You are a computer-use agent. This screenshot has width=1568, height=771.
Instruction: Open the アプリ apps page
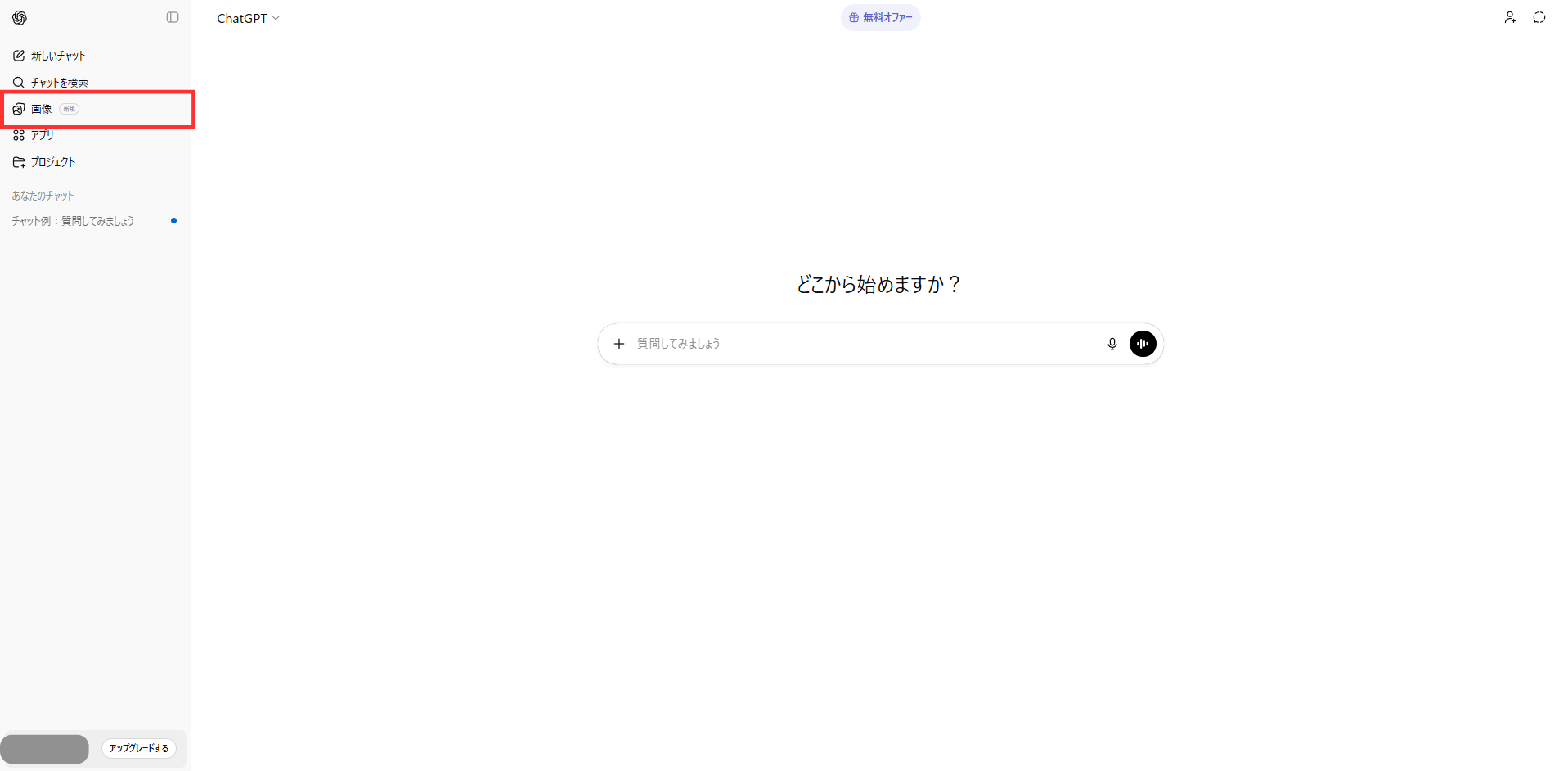42,135
